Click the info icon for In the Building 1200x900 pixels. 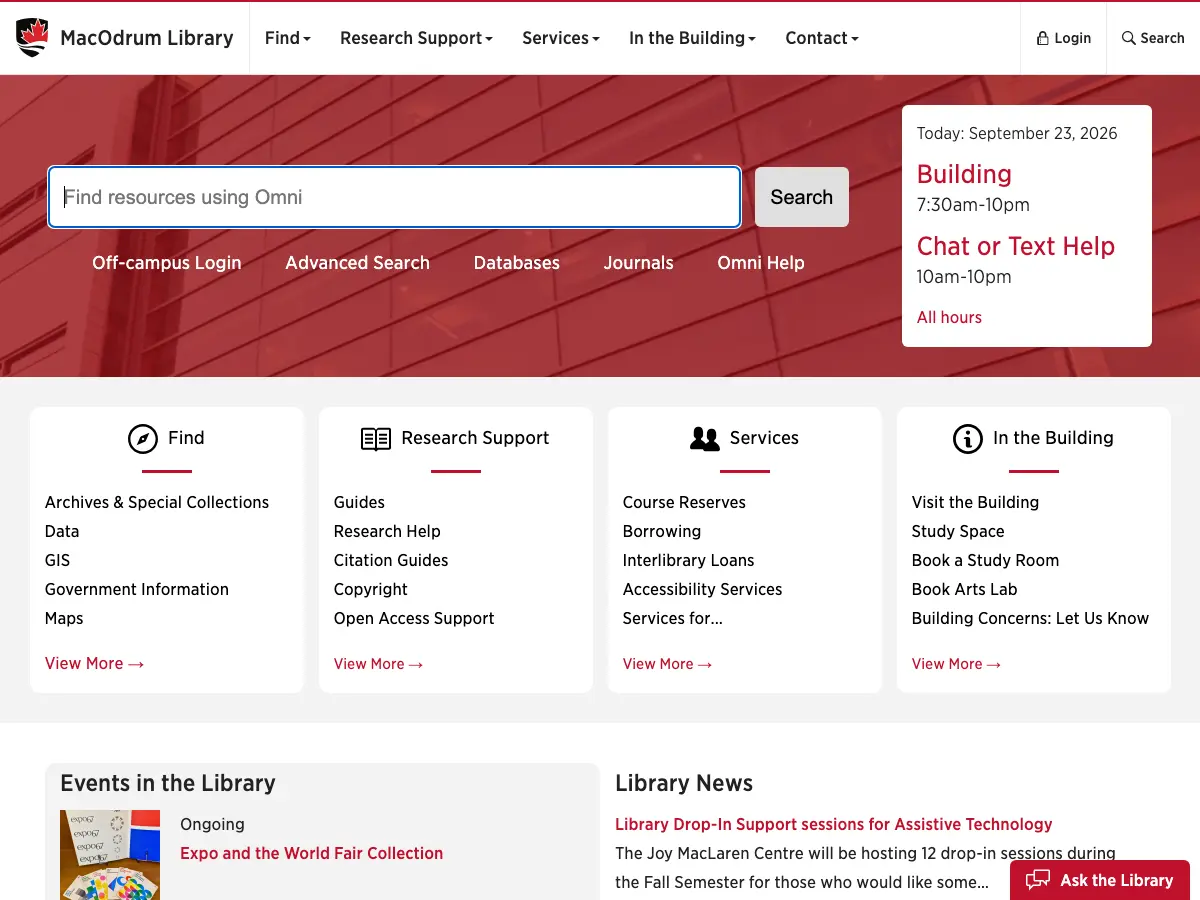(x=968, y=439)
